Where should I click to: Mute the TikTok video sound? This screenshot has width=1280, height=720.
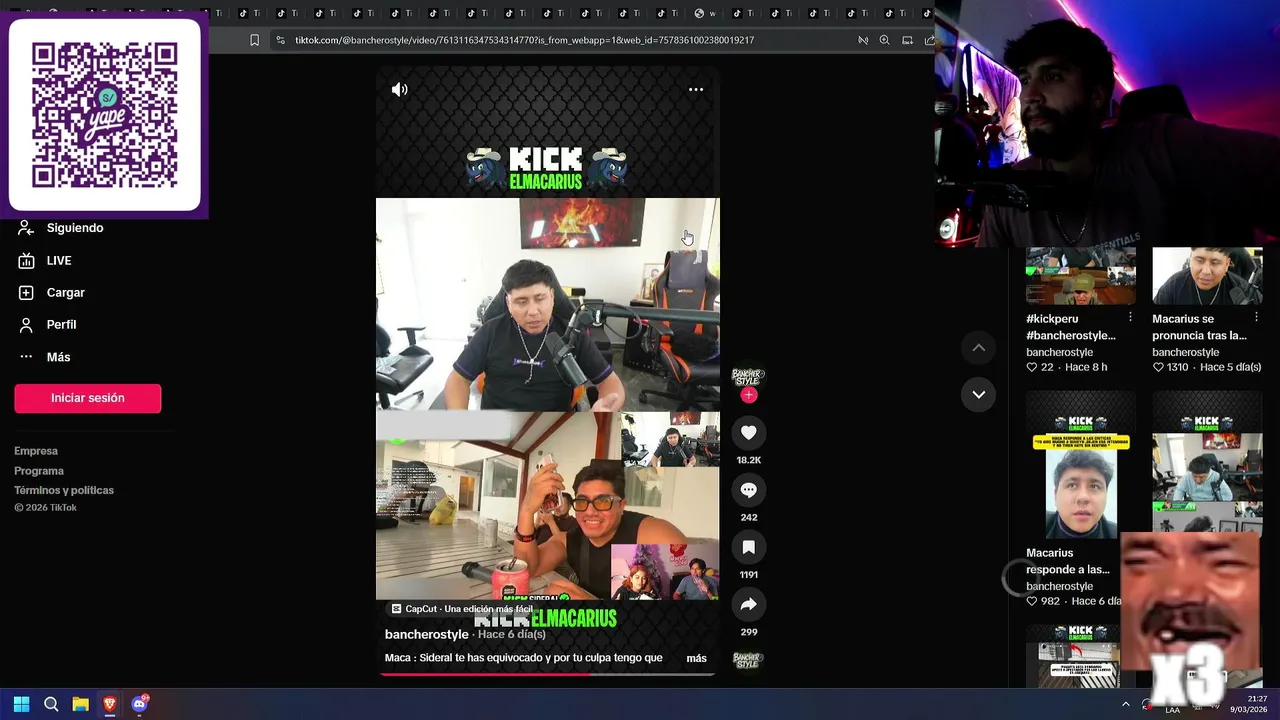(x=399, y=90)
